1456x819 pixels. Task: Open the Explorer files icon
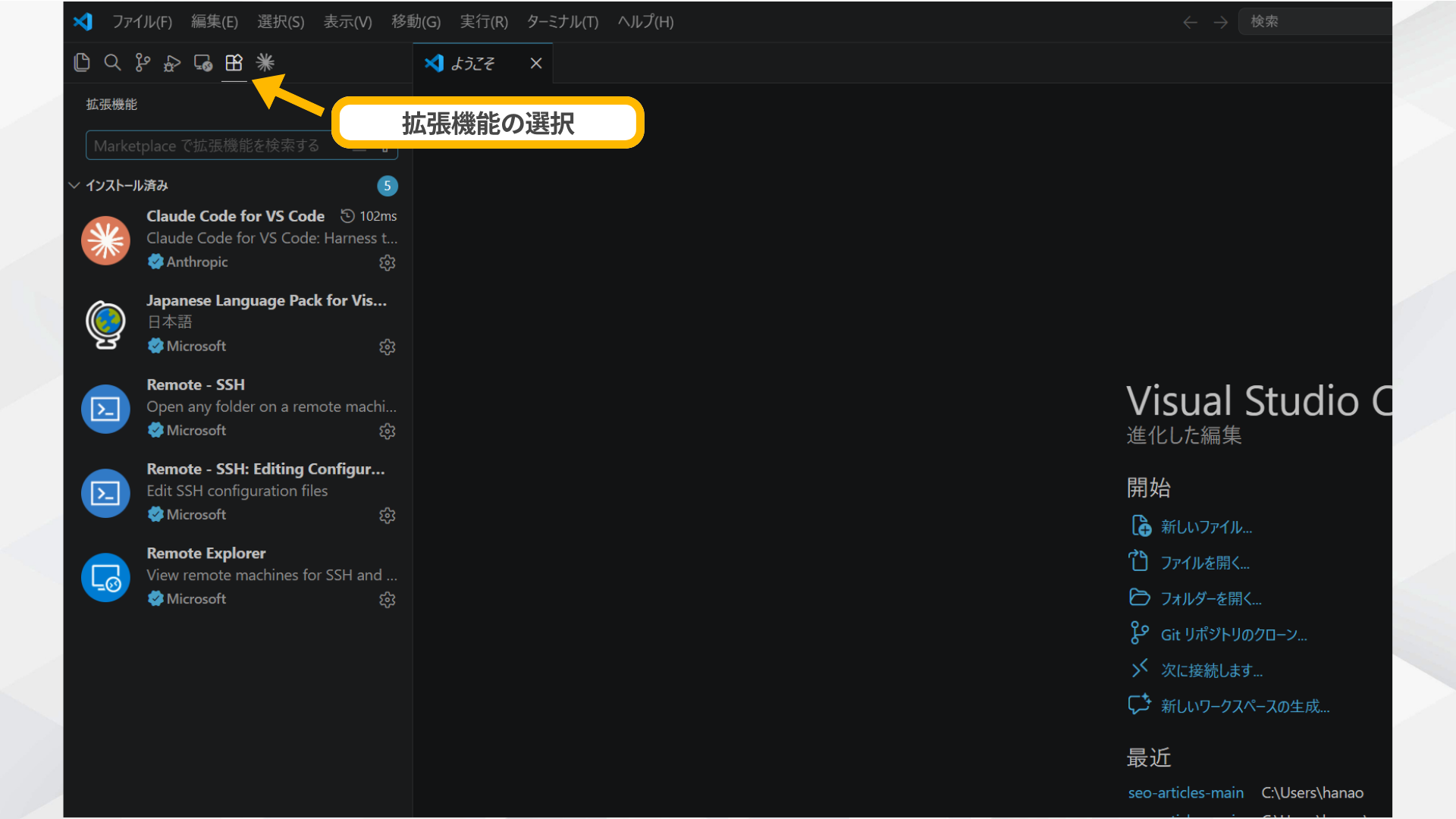coord(82,63)
